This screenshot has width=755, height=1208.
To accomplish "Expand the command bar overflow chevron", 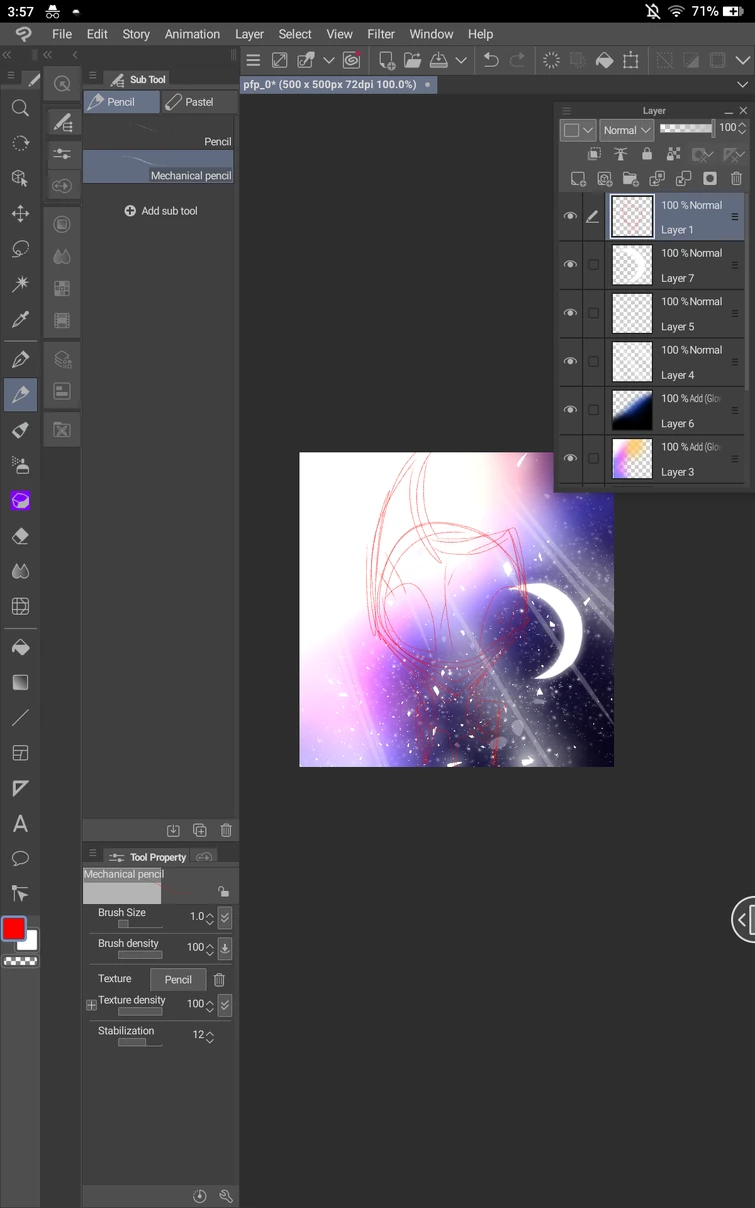I will click(x=741, y=60).
